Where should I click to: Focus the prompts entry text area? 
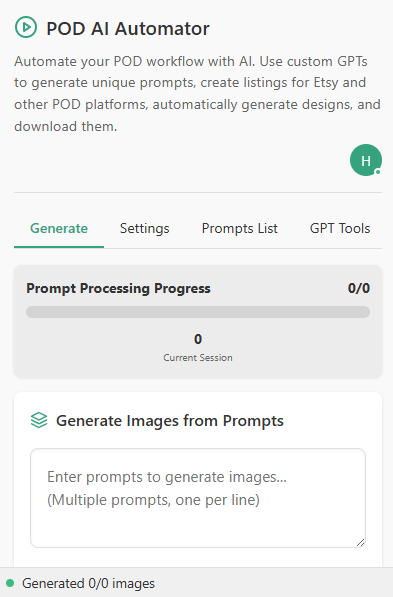click(x=198, y=498)
